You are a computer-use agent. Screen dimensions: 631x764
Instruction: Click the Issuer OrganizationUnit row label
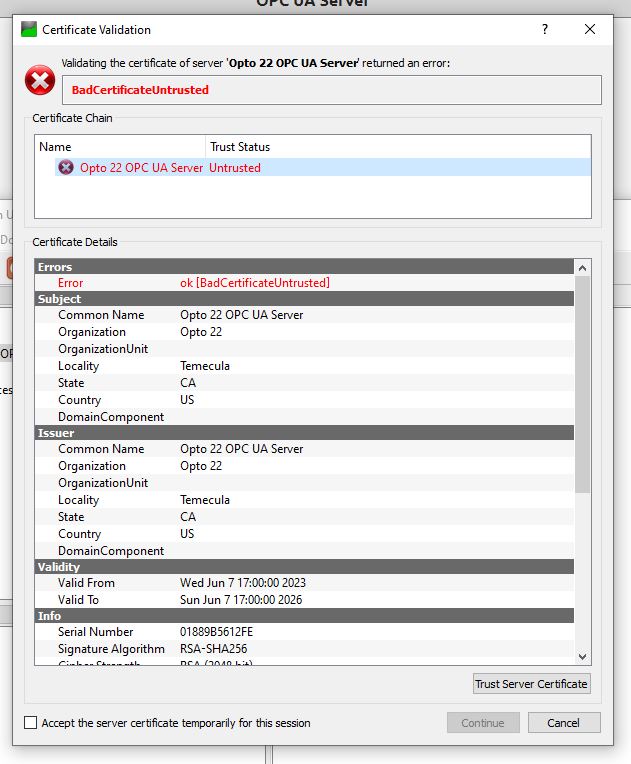point(103,483)
